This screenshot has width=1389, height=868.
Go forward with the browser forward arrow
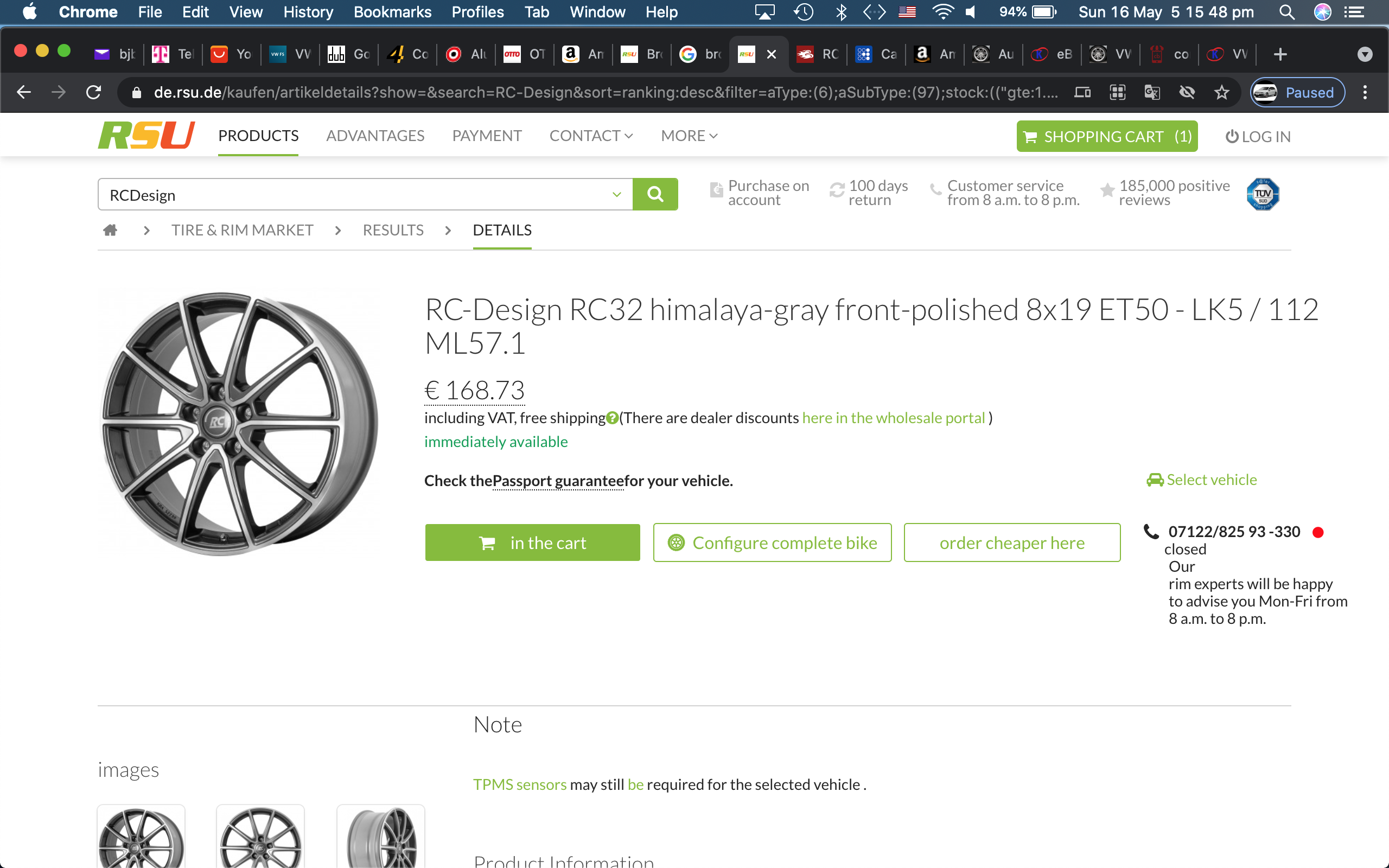58,92
